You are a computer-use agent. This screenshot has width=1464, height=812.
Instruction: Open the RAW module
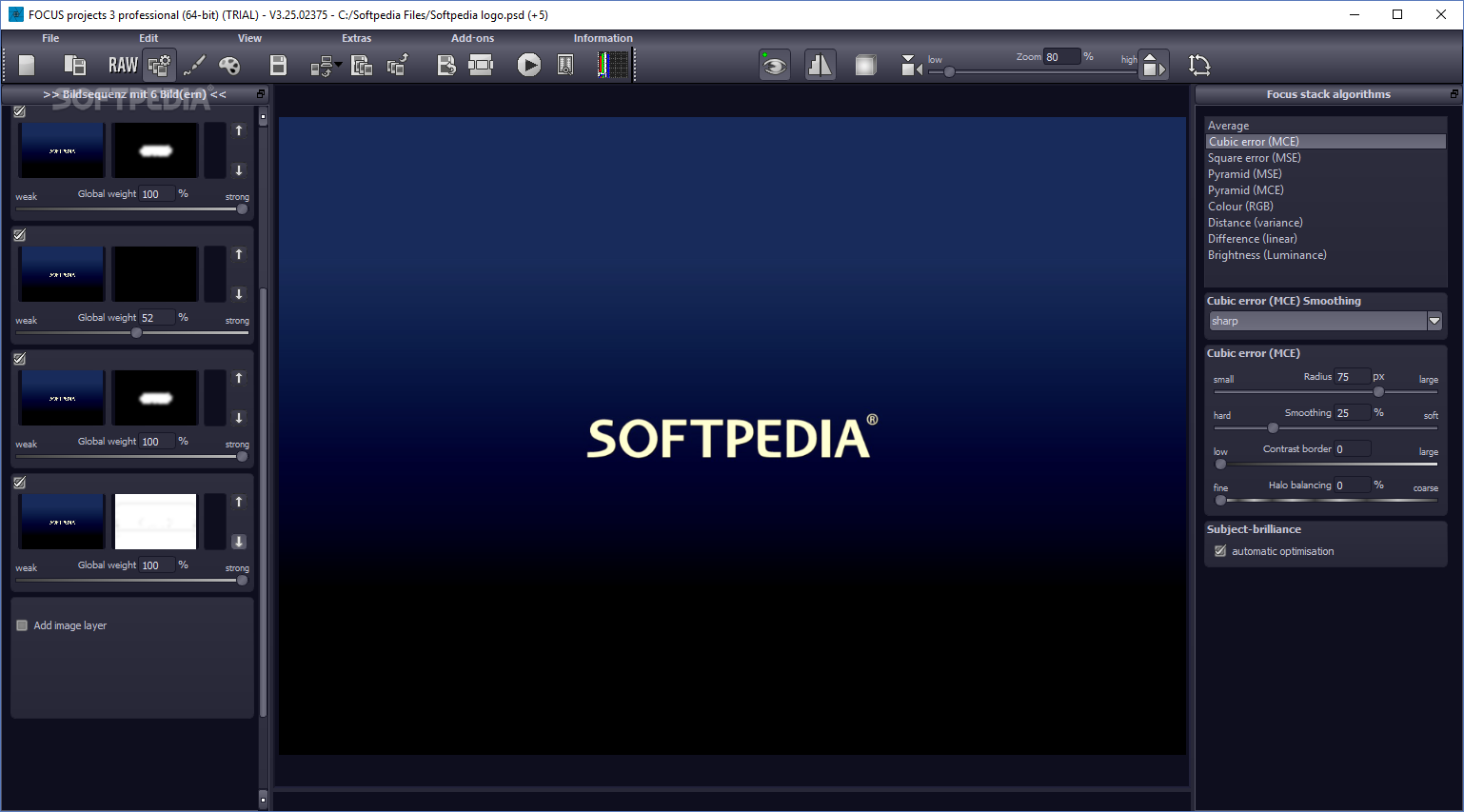pos(123,65)
